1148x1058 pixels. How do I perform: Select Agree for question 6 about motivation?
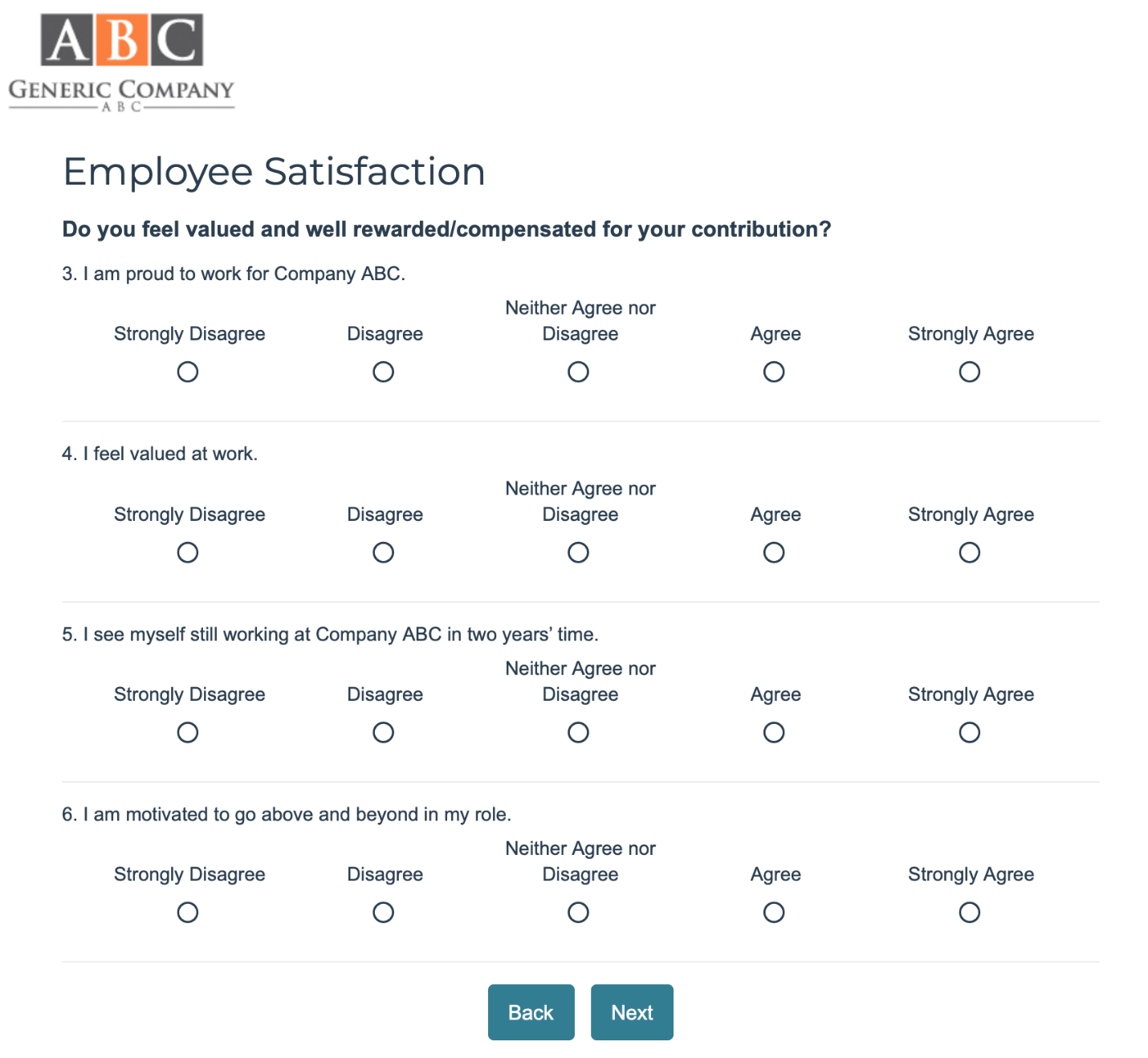pos(773,912)
